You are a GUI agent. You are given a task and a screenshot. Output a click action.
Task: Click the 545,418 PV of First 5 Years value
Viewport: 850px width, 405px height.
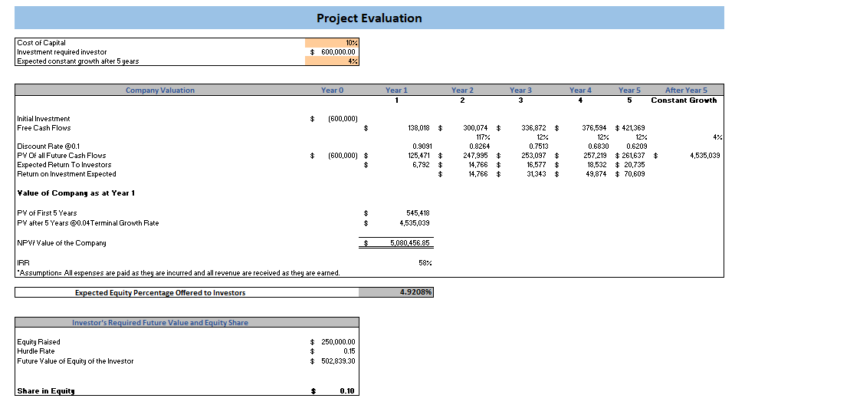pos(418,213)
